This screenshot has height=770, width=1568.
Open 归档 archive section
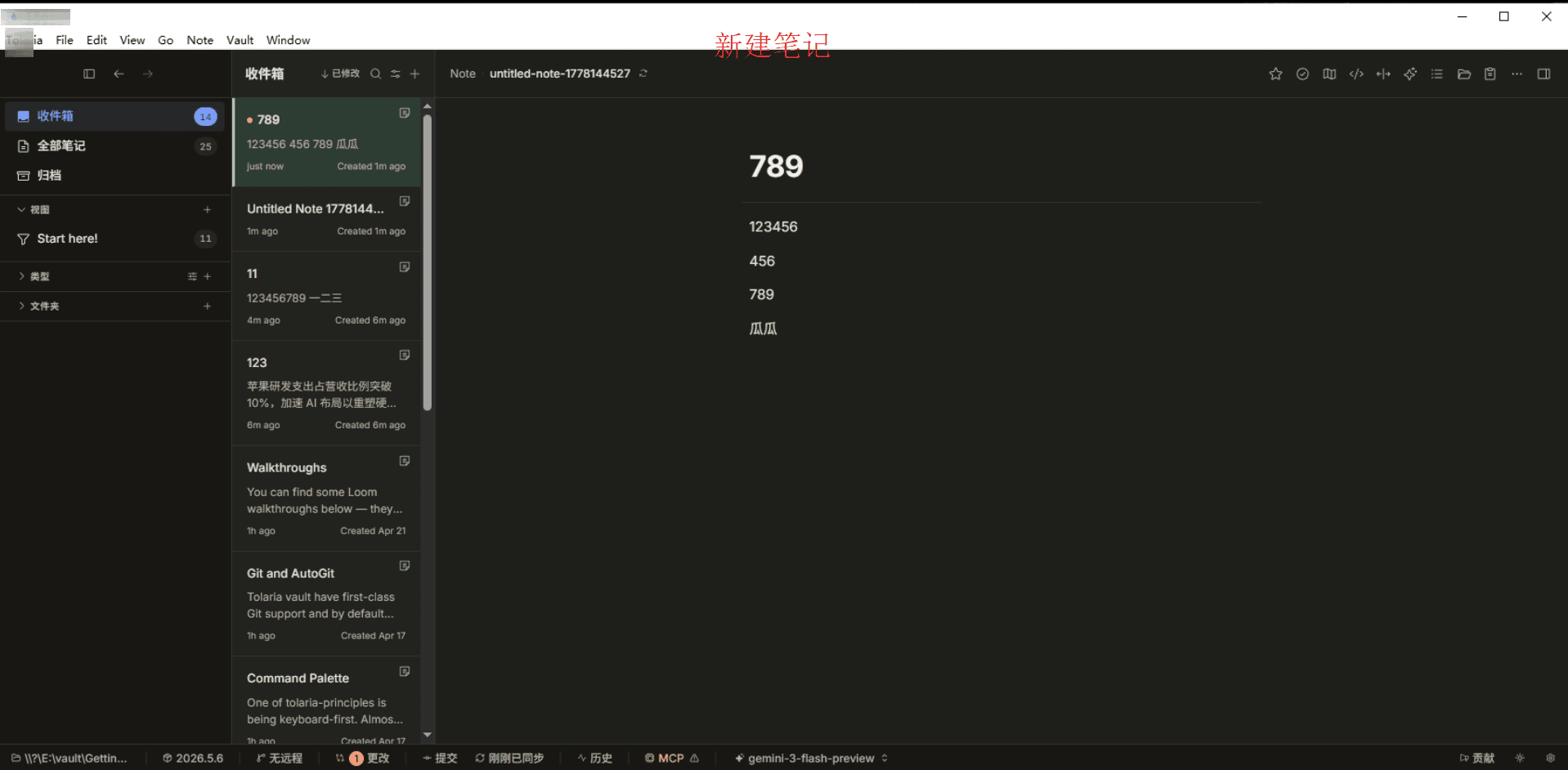(x=115, y=175)
